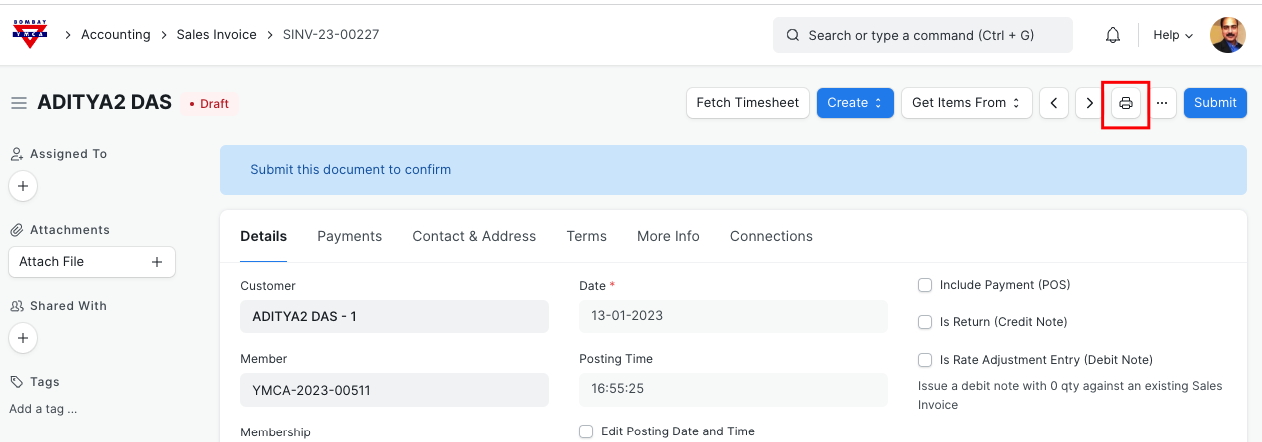Click the Fetch Timesheet button
This screenshot has height=442, width=1262.
point(747,103)
